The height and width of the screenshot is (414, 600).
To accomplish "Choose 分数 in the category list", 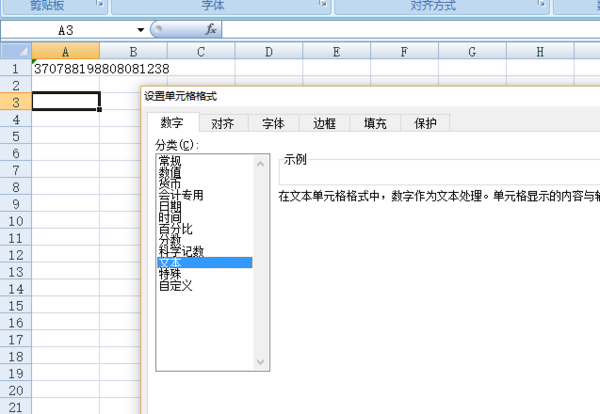I will point(205,240).
